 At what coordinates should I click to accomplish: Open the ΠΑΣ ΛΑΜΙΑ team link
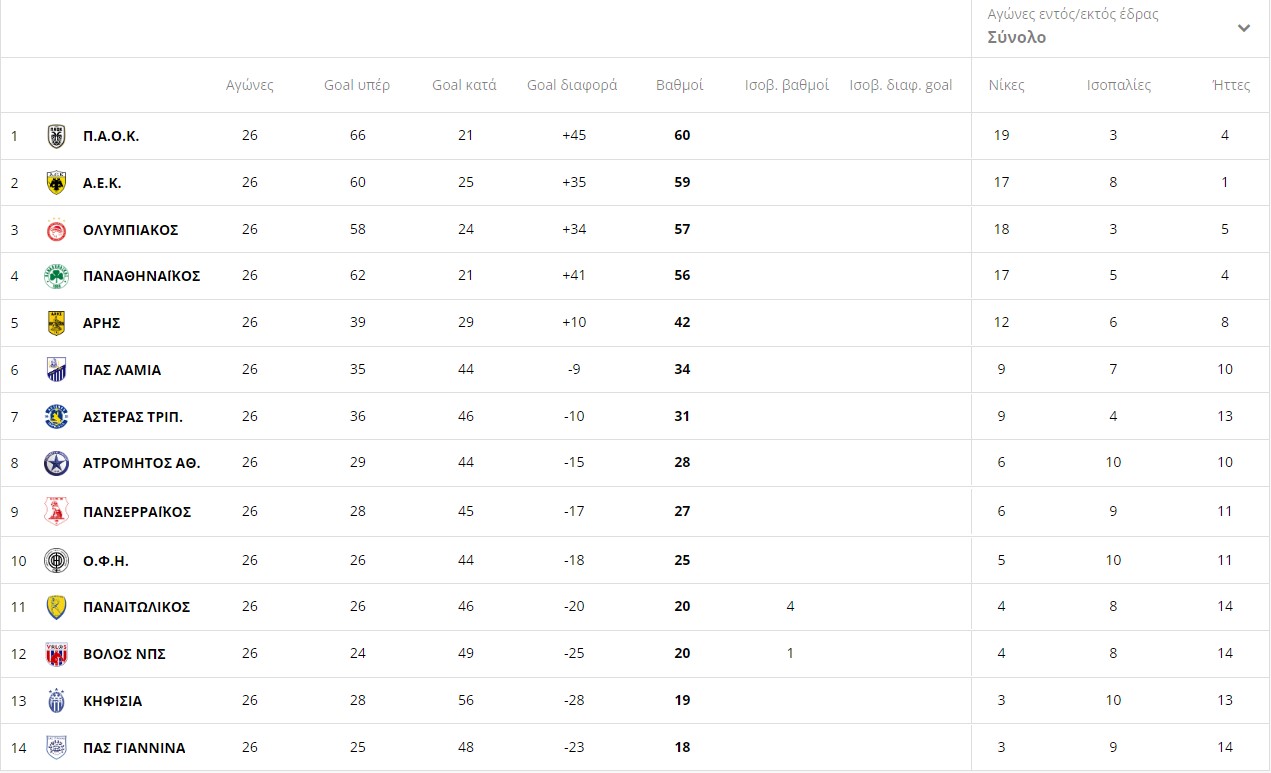coord(122,370)
